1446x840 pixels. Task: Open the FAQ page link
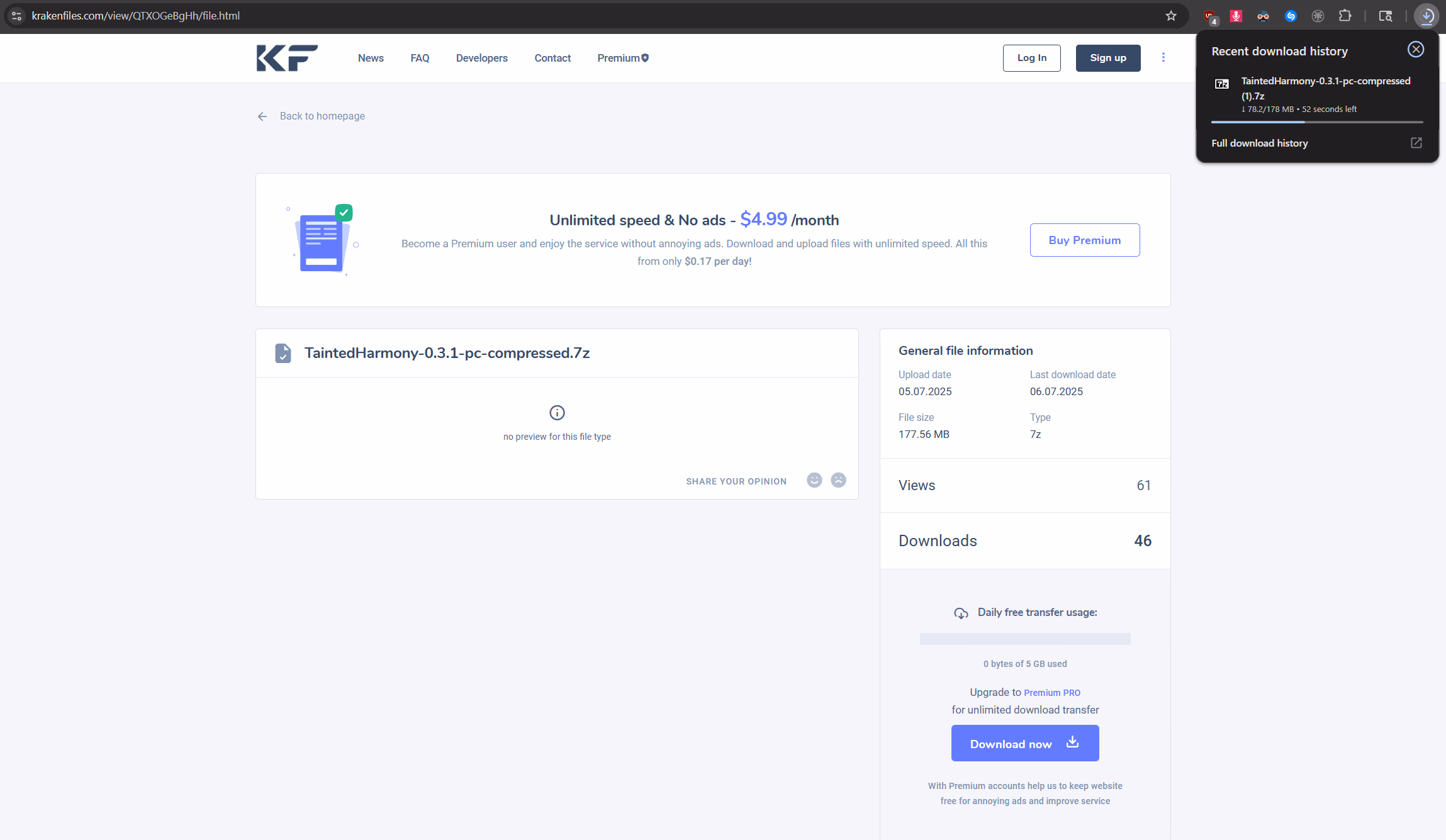tap(420, 58)
